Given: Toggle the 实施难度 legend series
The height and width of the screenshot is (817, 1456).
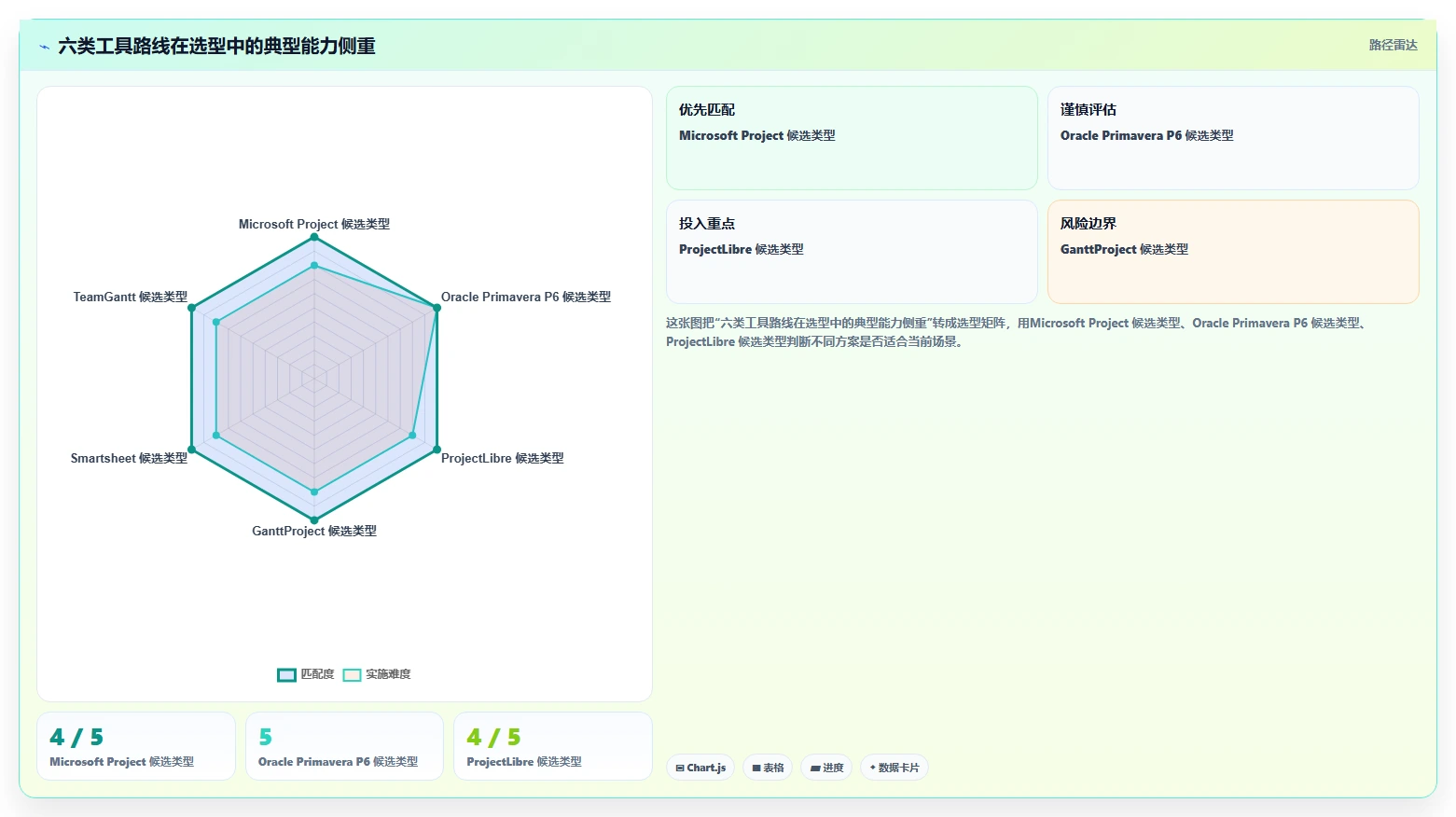Looking at the screenshot, I should point(377,674).
